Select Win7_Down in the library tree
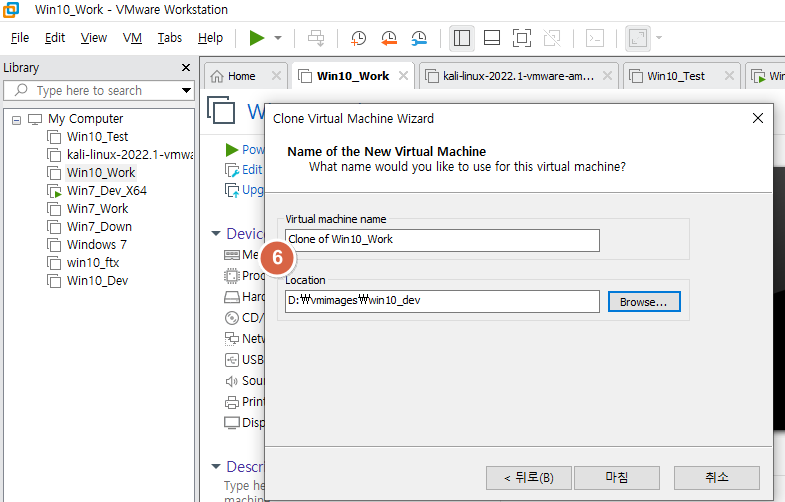 tap(99, 227)
